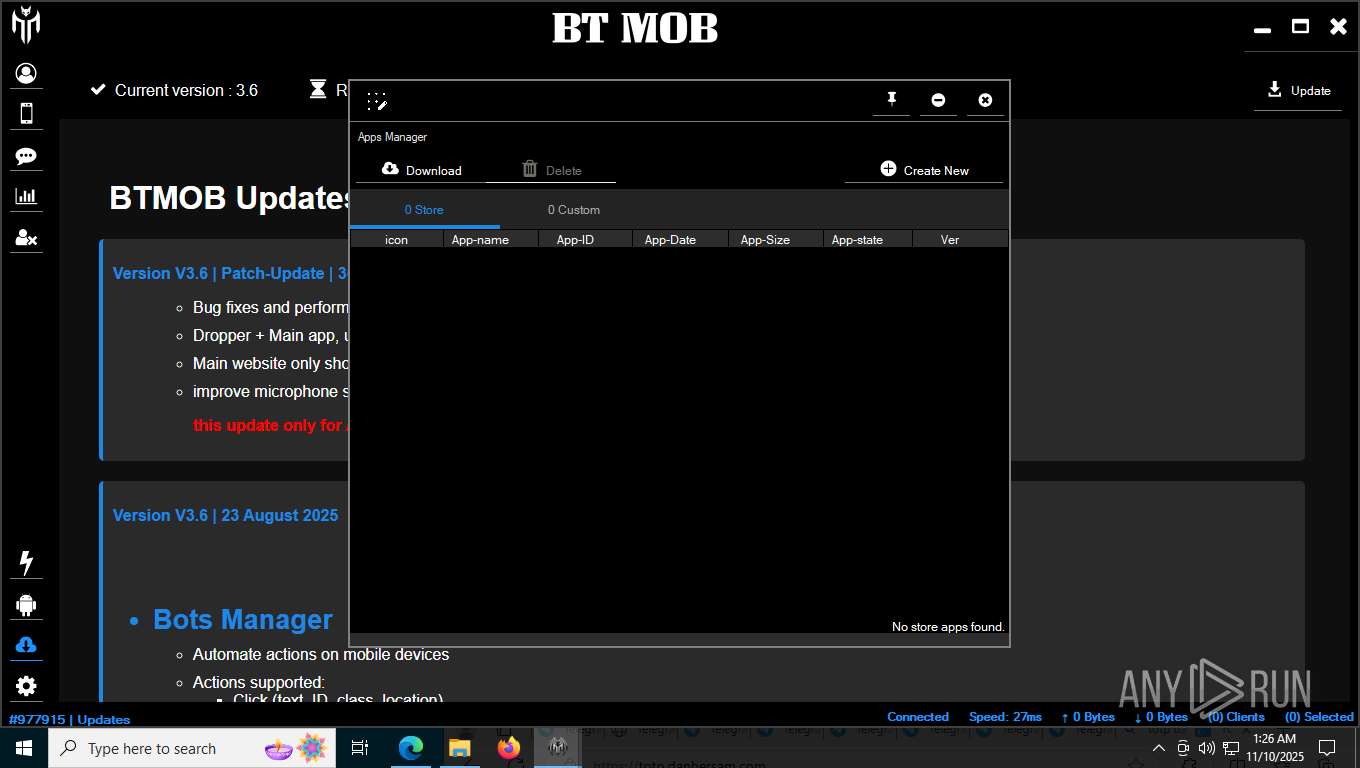Open the notification center icon

tap(1327, 748)
